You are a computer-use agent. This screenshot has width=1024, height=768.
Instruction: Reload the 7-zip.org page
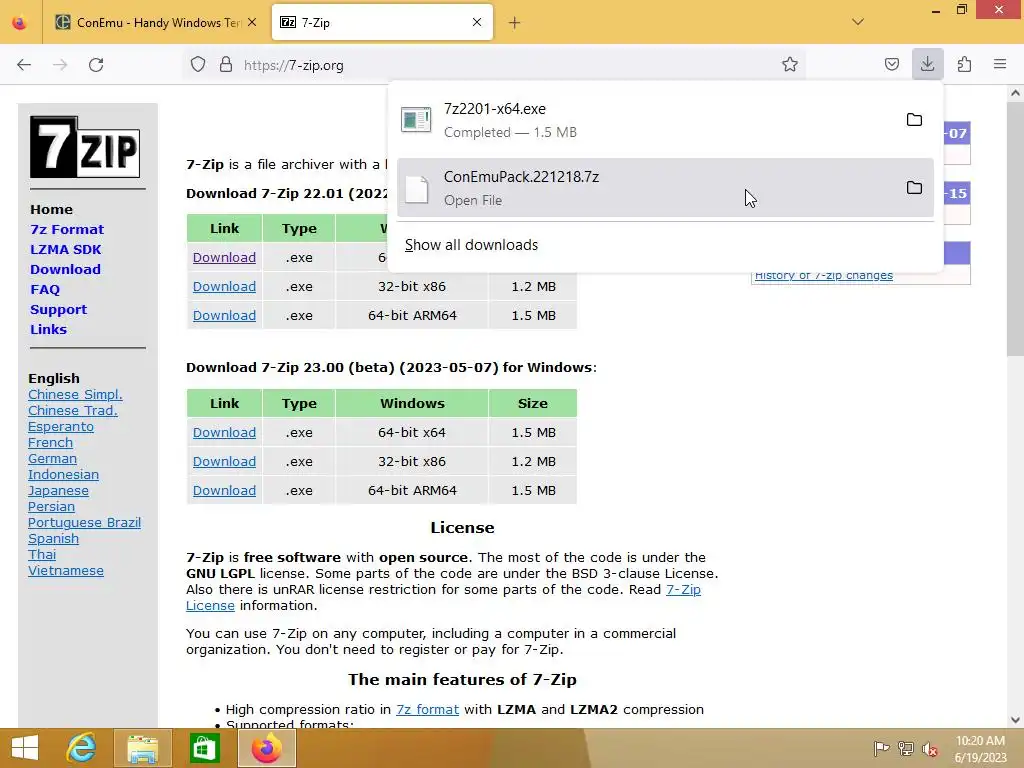coord(96,65)
